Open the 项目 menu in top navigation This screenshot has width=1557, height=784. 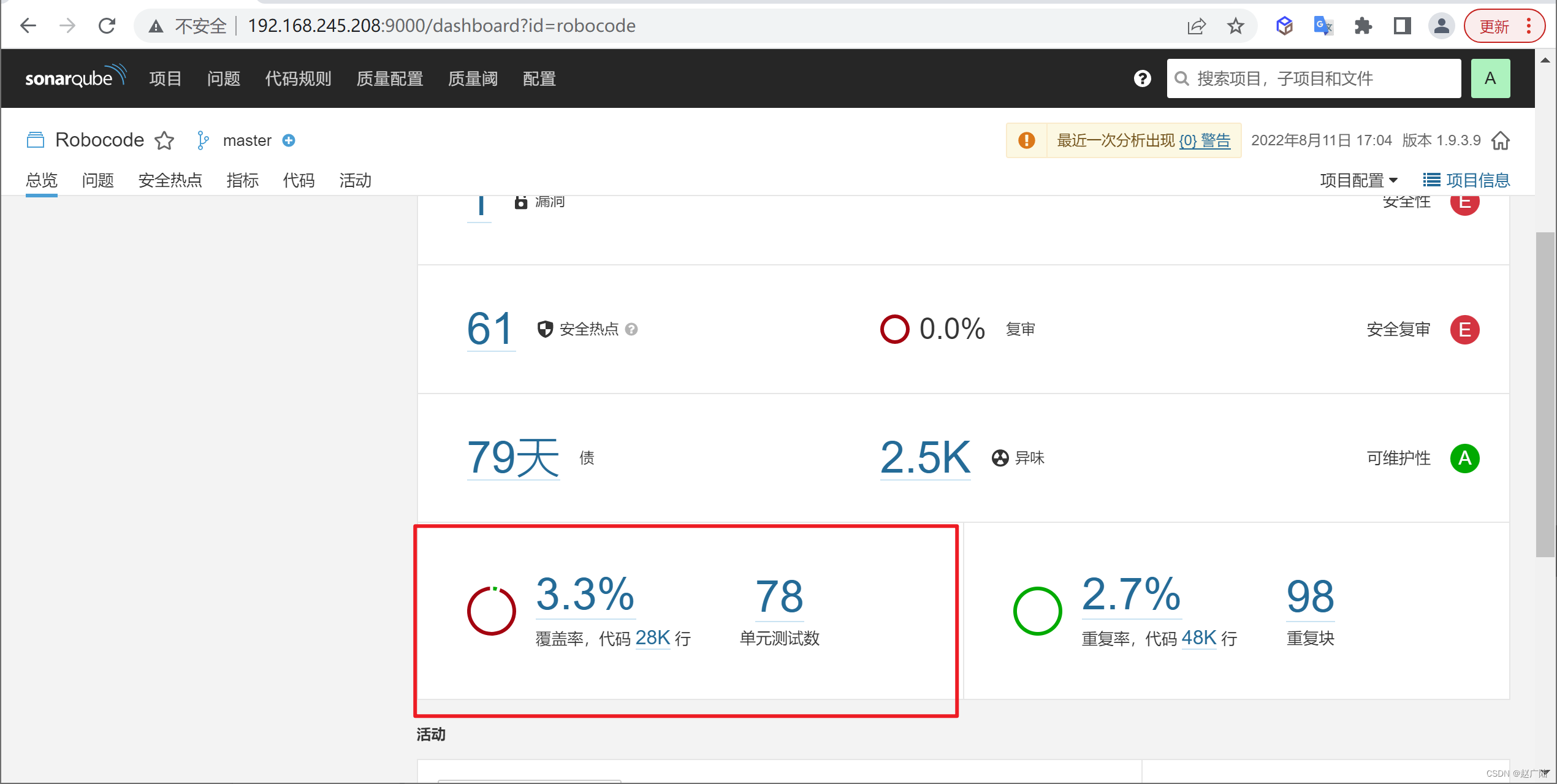(x=166, y=78)
